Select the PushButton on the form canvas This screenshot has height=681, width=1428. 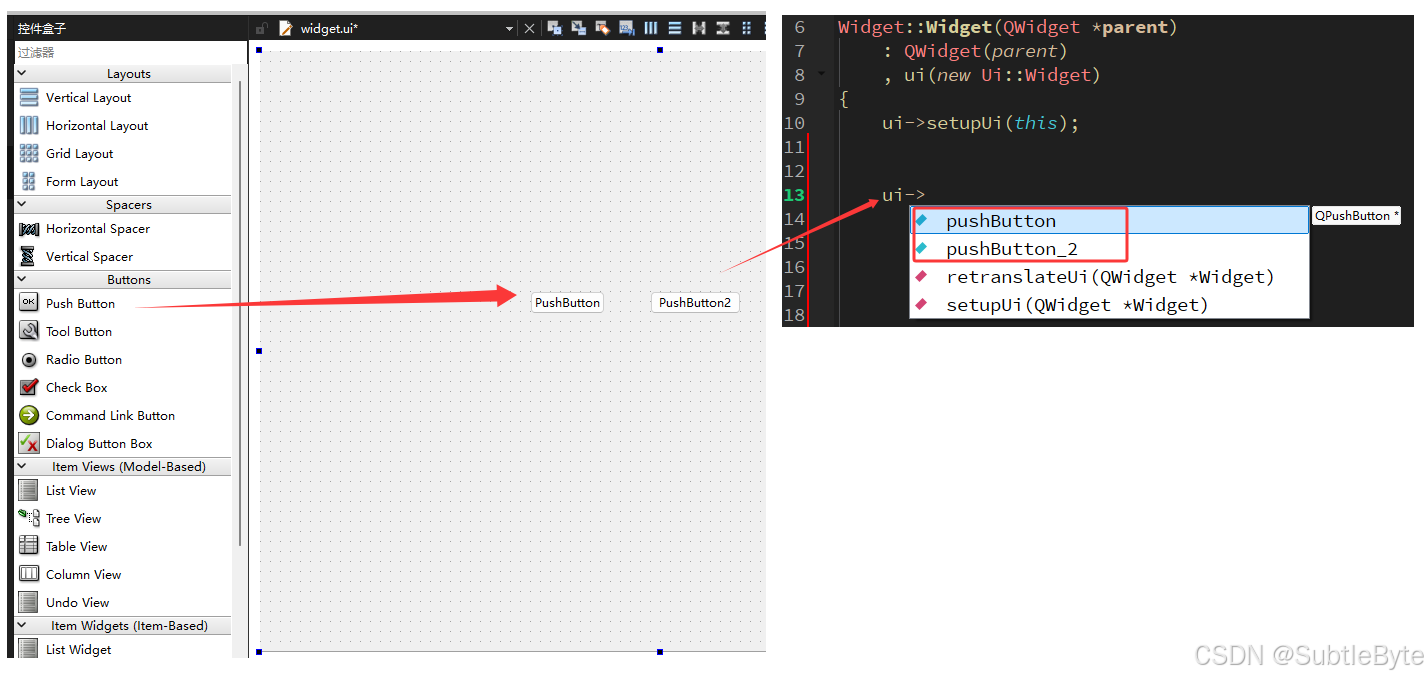[567, 302]
